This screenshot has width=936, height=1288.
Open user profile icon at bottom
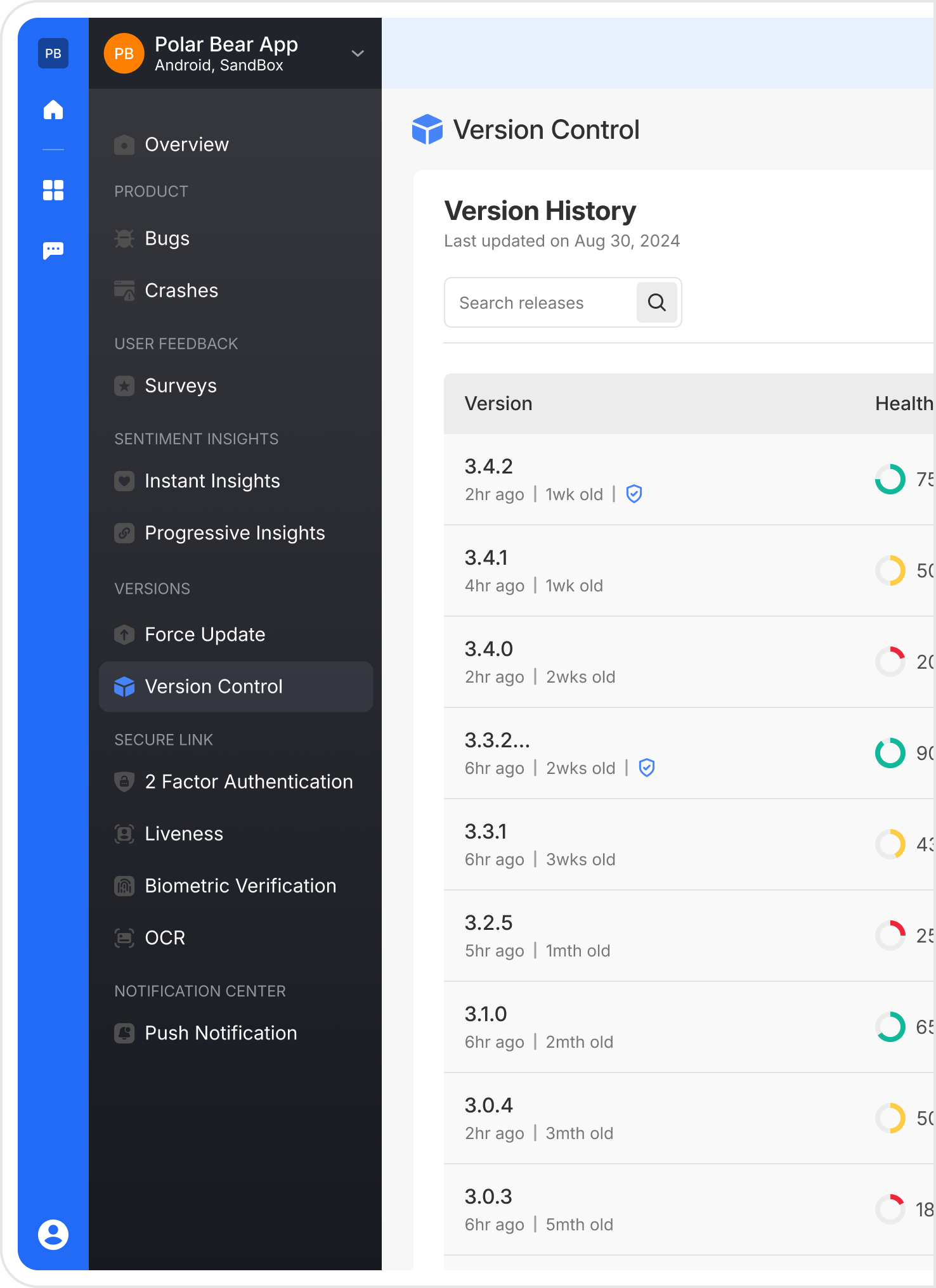[x=53, y=1234]
